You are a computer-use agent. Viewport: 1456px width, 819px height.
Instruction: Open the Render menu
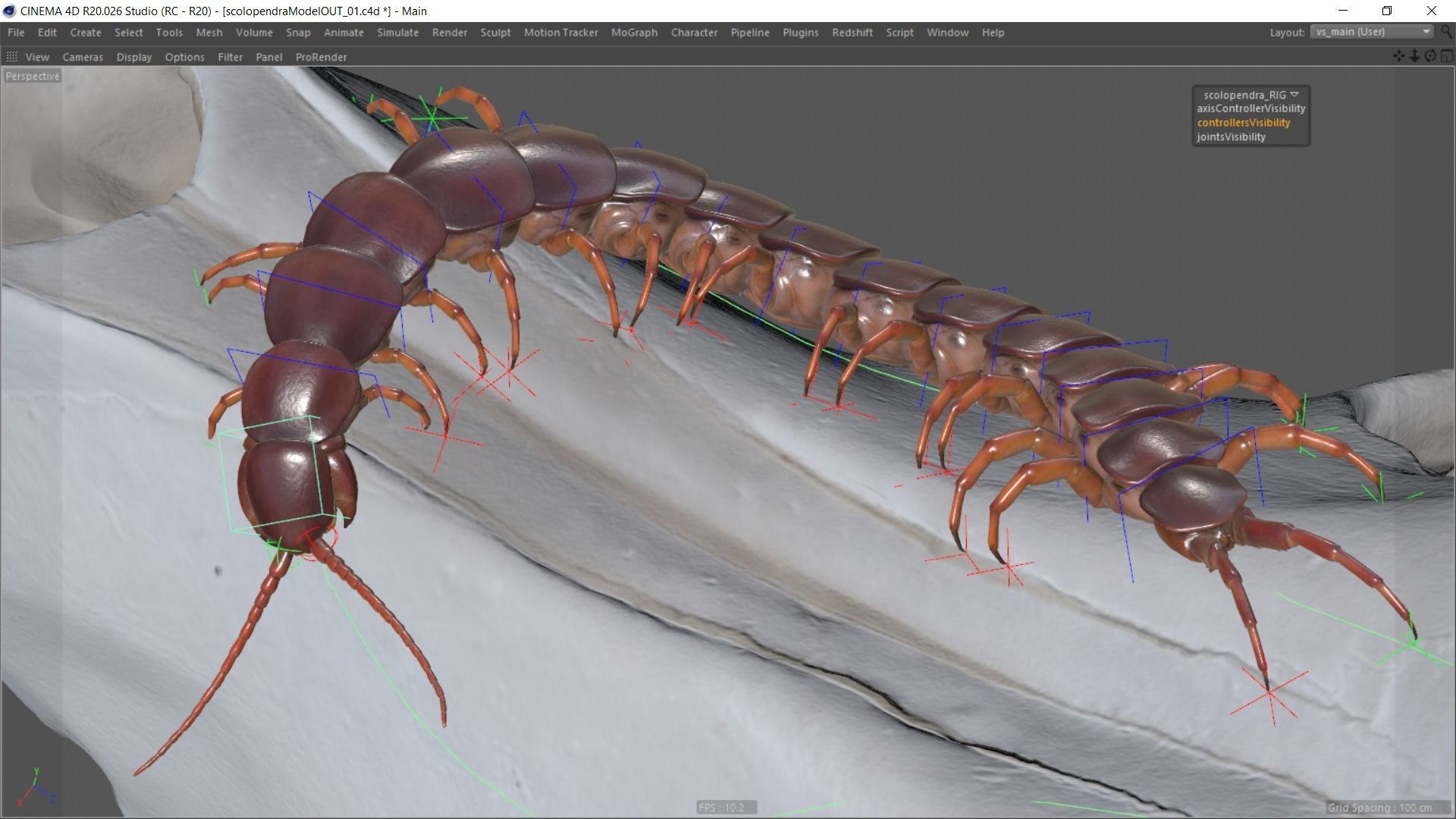click(x=450, y=33)
